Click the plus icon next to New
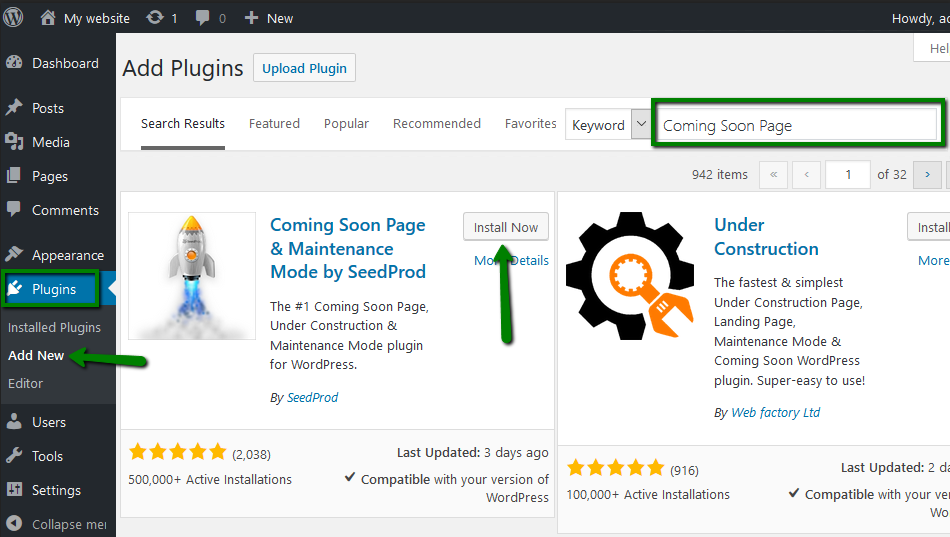Screen dimensions: 950x537 [x=251, y=18]
